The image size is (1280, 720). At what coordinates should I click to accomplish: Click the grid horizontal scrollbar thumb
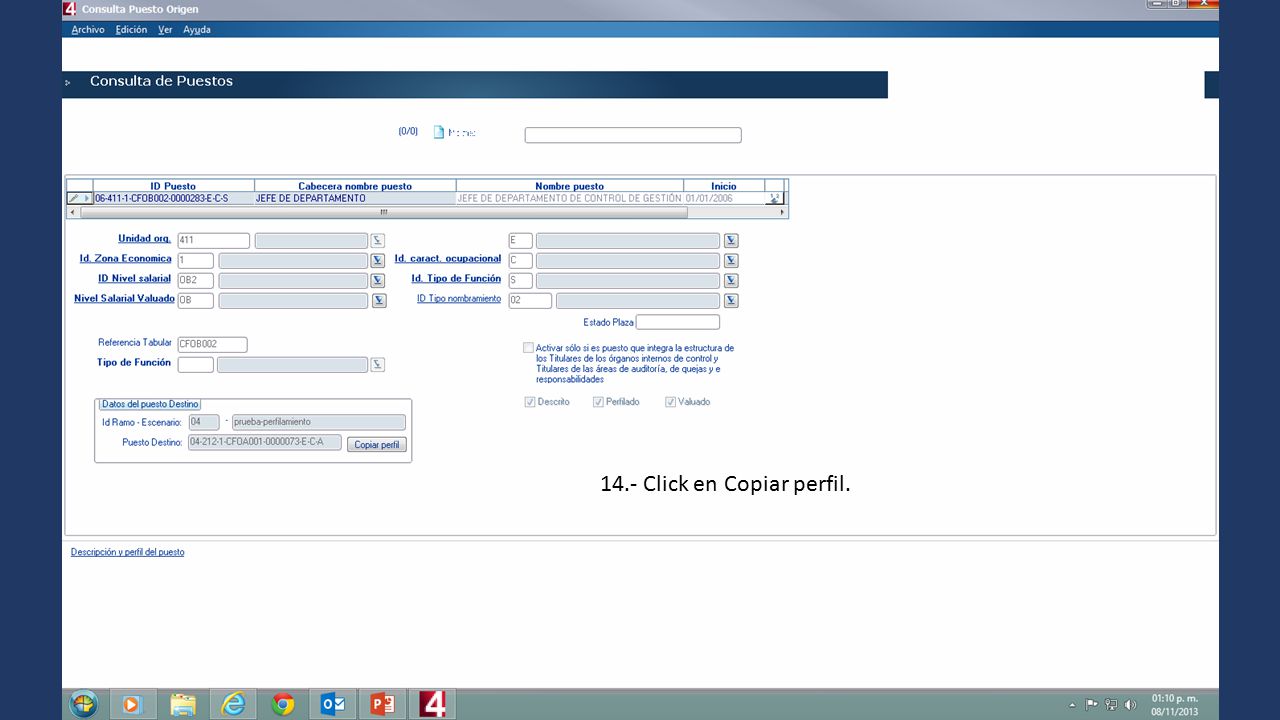[x=383, y=212]
